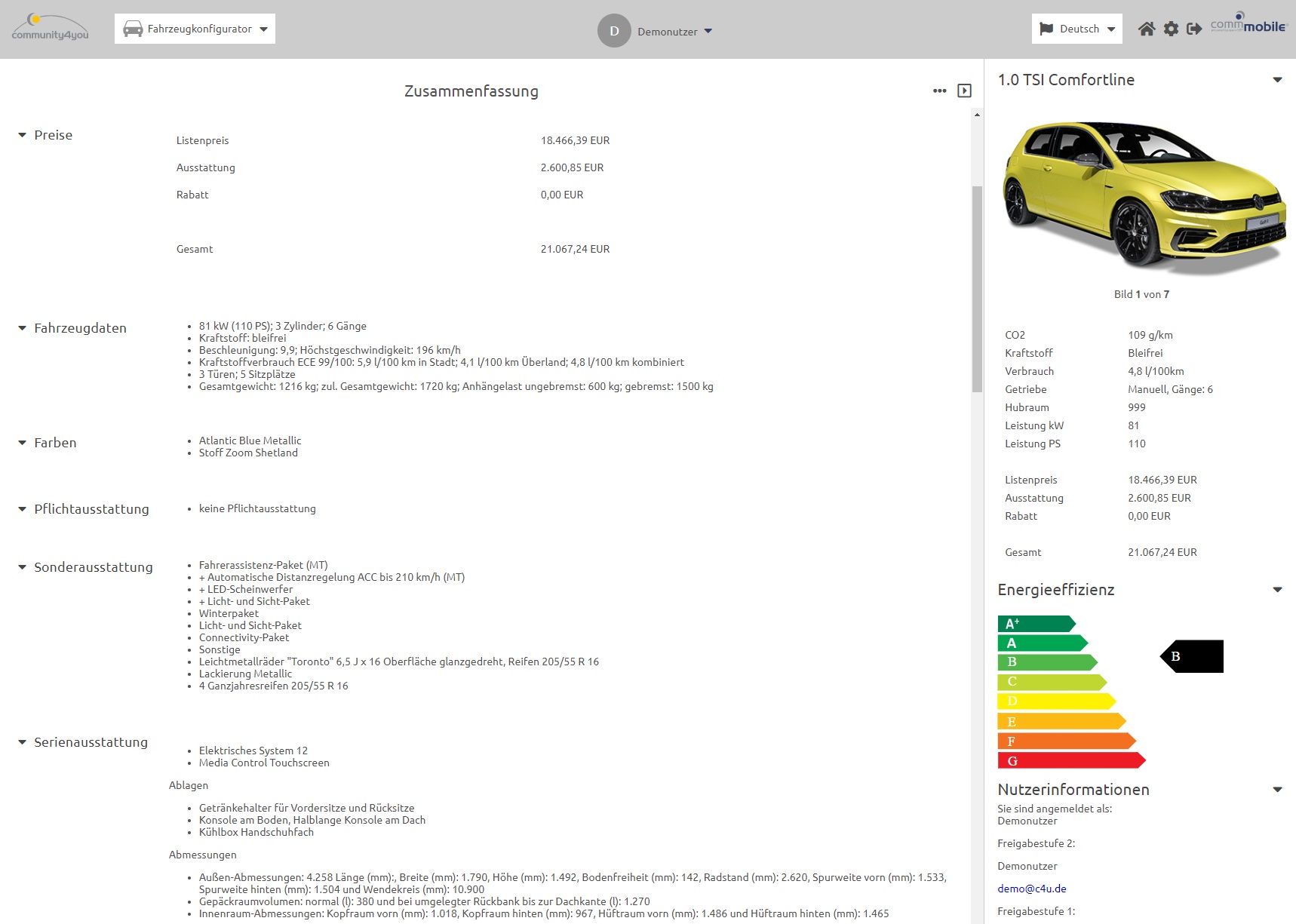Collapse the Pflichtausstattung section
The image size is (1296, 924).
pyautogui.click(x=22, y=509)
